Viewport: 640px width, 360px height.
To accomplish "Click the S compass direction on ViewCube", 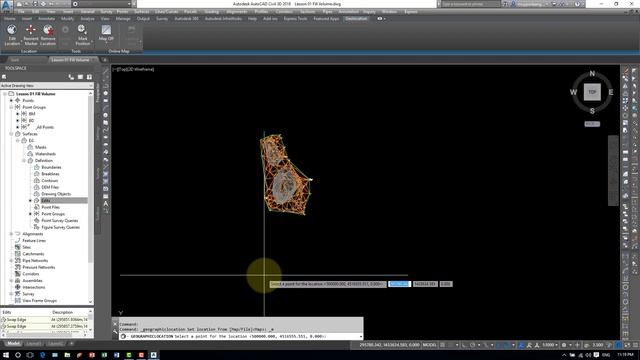I will pyautogui.click(x=592, y=111).
